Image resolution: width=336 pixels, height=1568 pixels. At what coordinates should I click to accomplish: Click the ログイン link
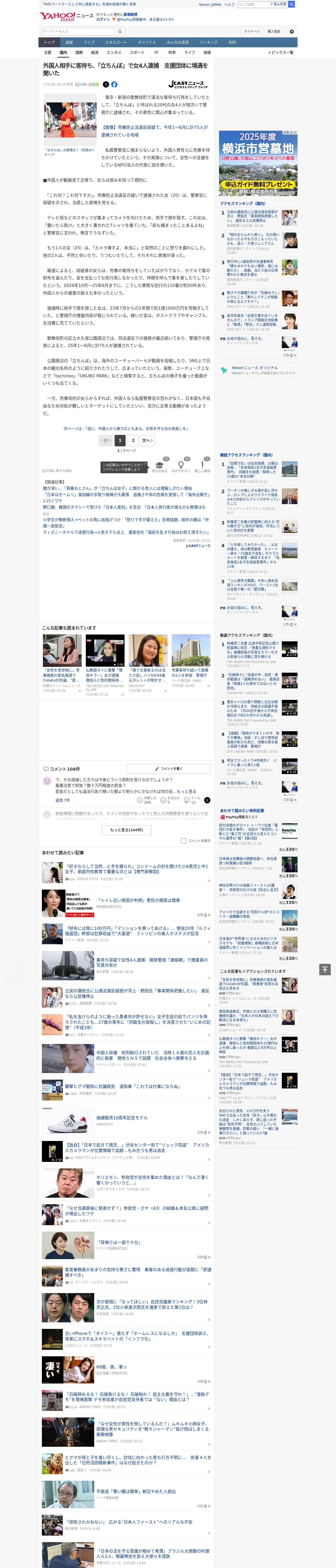tap(103, 20)
